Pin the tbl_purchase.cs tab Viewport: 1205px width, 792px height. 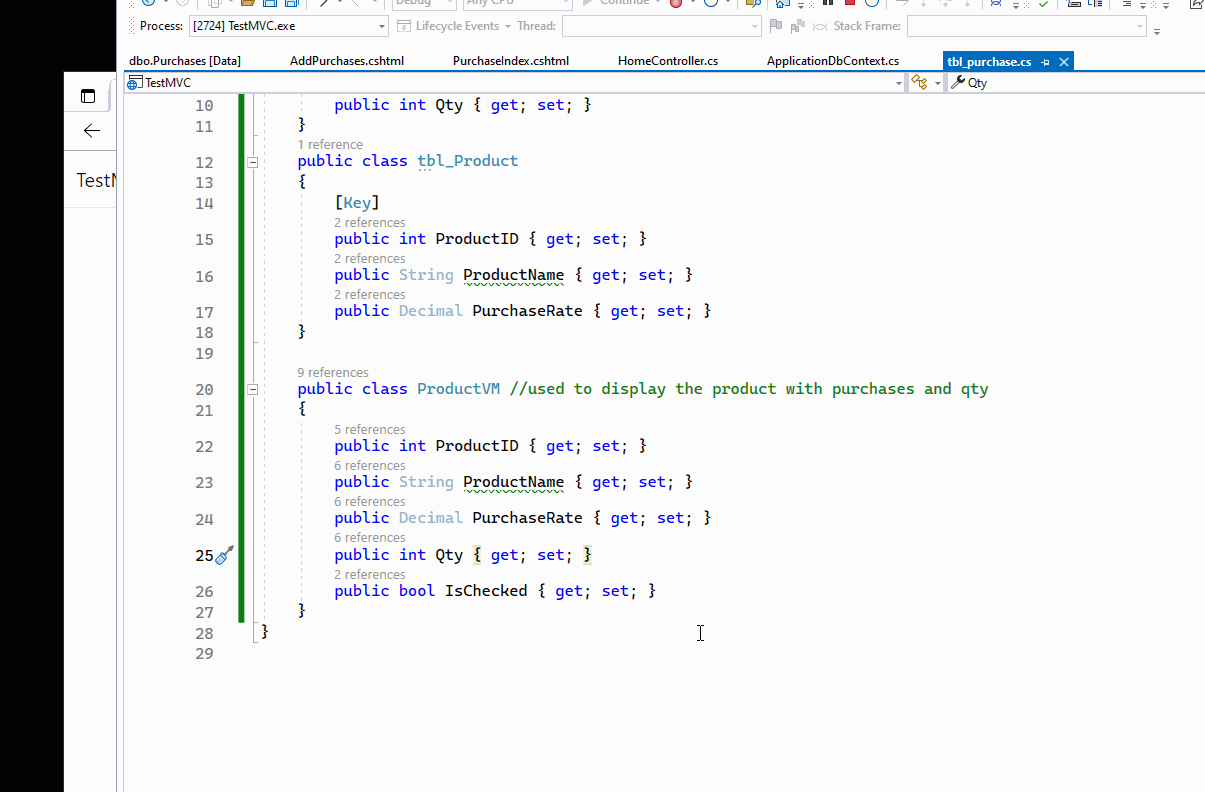(1045, 62)
